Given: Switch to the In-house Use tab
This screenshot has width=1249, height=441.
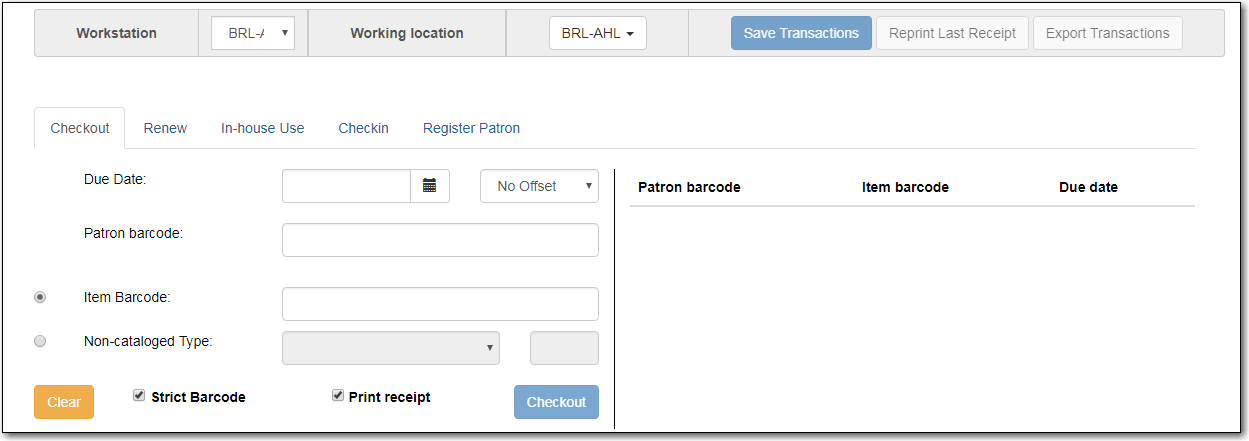Looking at the screenshot, I should point(263,128).
